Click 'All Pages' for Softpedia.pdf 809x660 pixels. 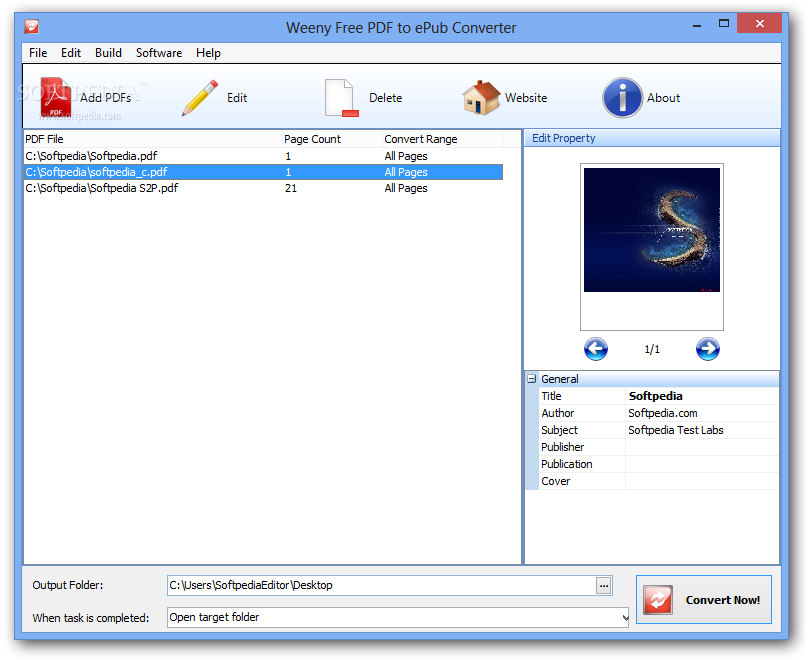(x=406, y=156)
